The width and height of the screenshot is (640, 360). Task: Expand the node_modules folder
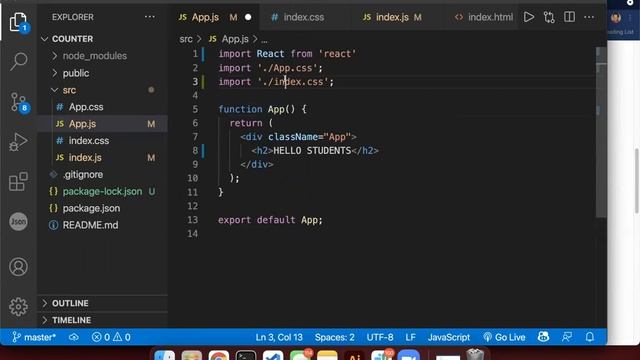[102, 56]
